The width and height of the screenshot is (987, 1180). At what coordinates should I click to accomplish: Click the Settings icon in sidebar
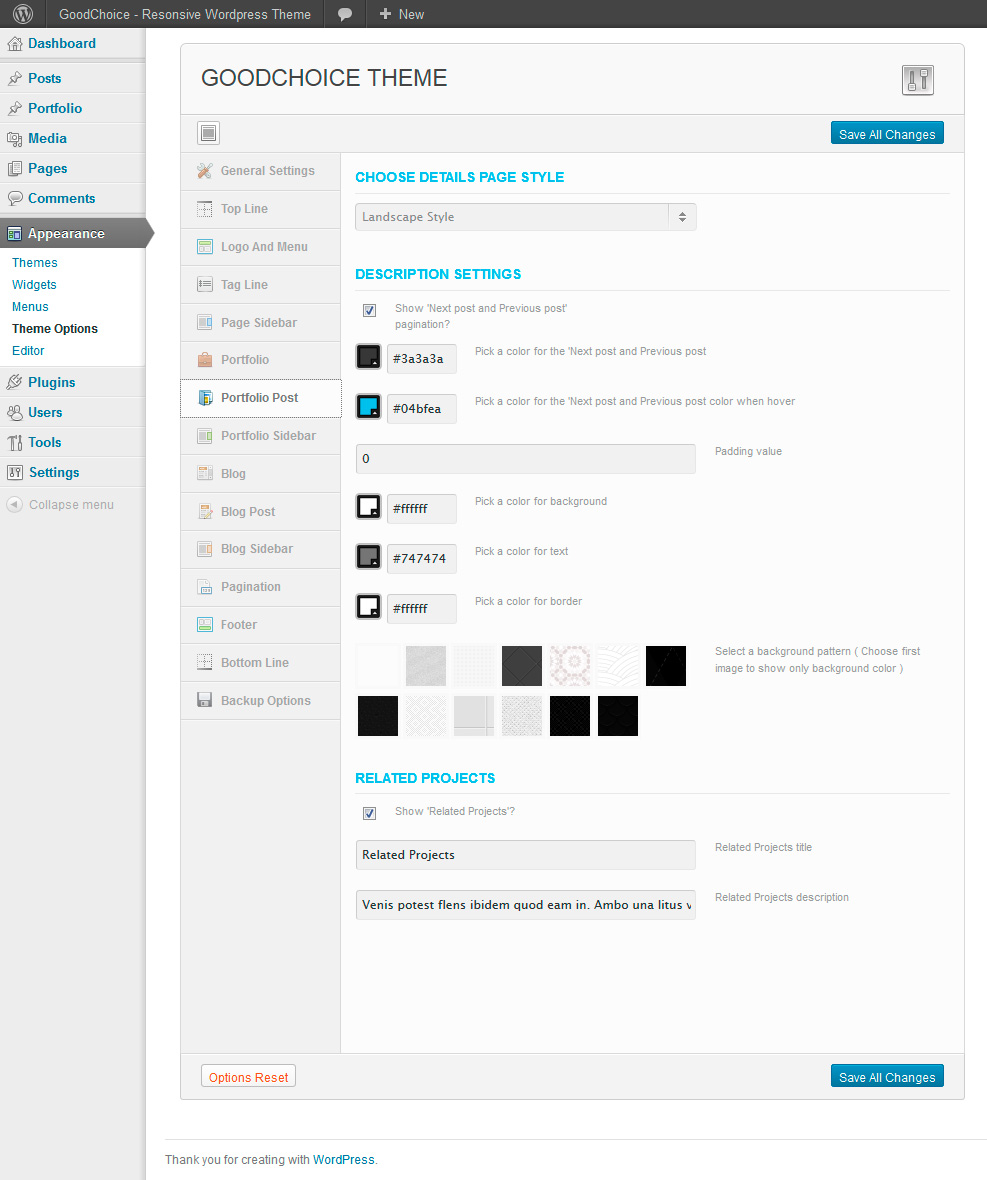14,473
